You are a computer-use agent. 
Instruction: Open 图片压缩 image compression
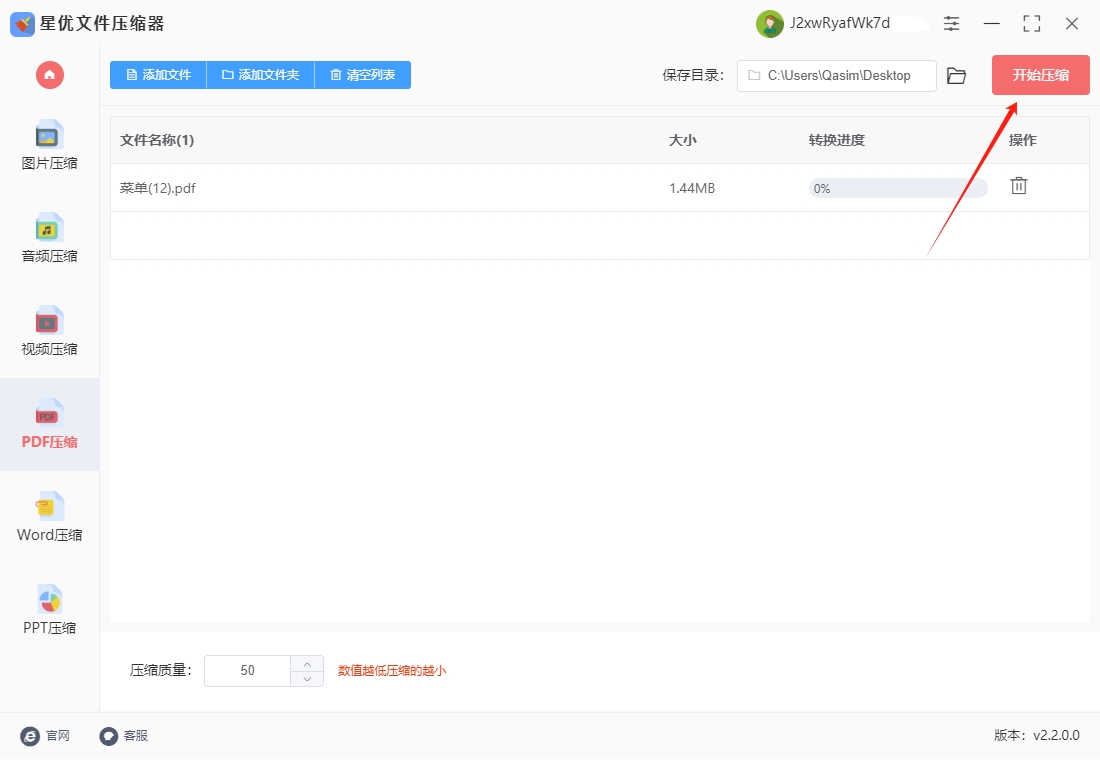click(49, 145)
